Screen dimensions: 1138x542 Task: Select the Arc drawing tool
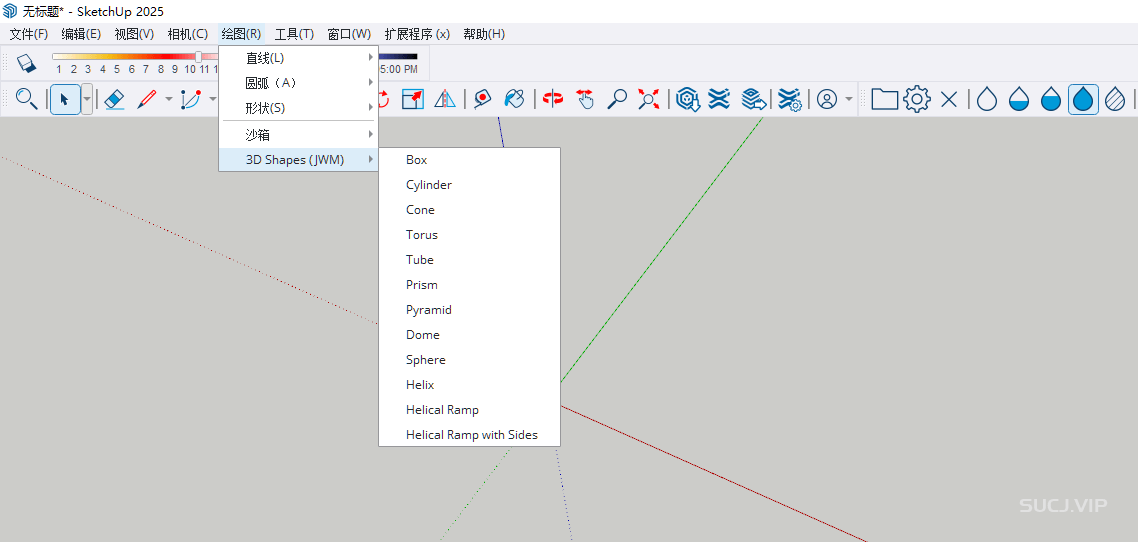pos(190,99)
